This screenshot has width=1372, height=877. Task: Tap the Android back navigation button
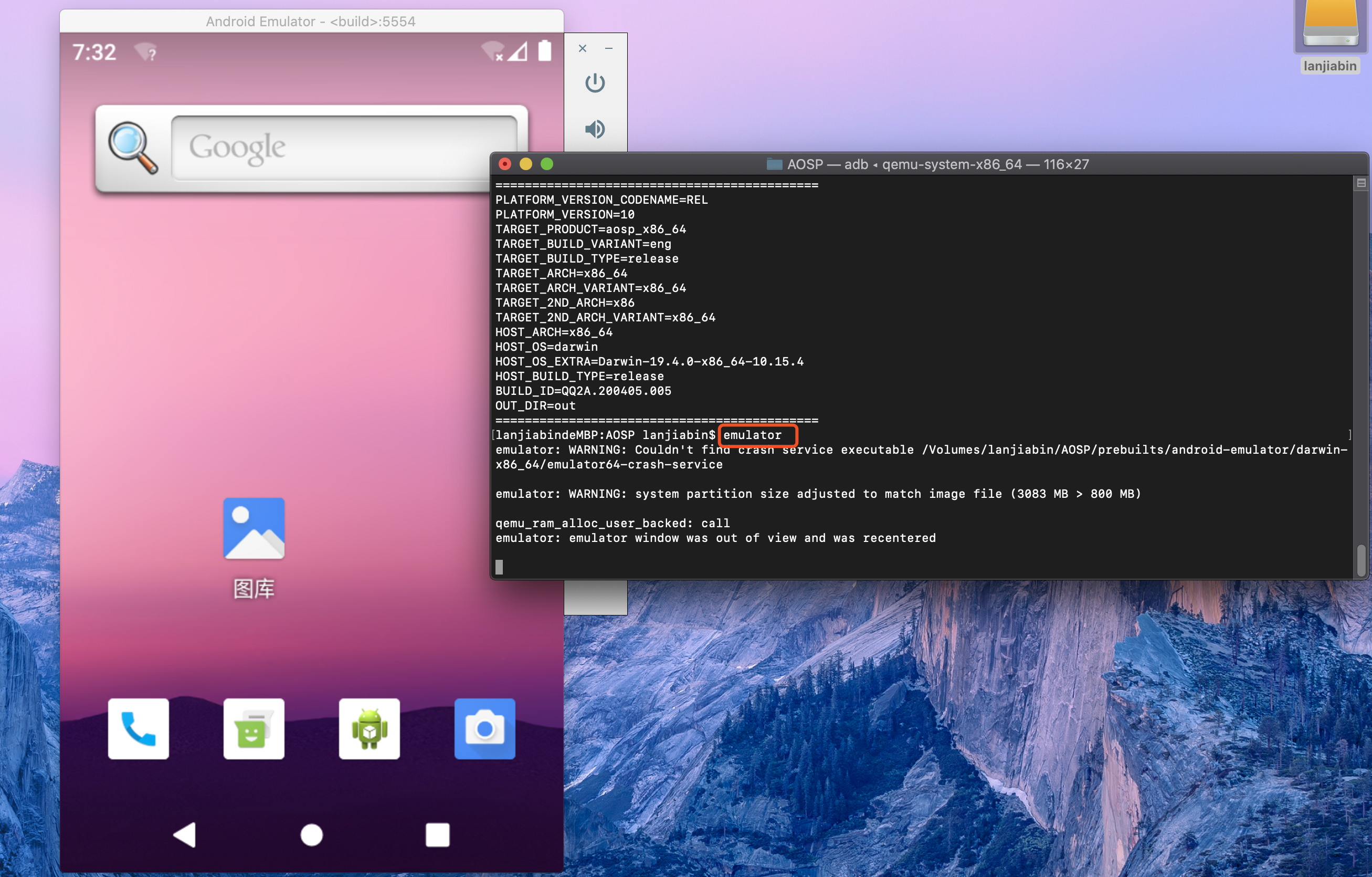click(185, 835)
